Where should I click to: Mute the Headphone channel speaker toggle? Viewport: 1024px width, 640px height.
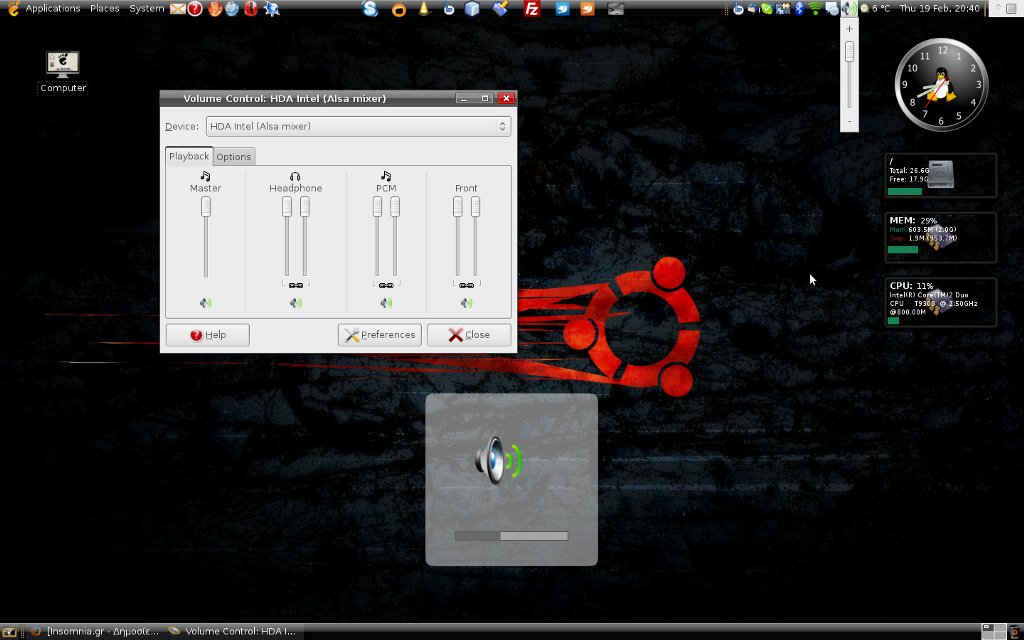tap(296, 303)
